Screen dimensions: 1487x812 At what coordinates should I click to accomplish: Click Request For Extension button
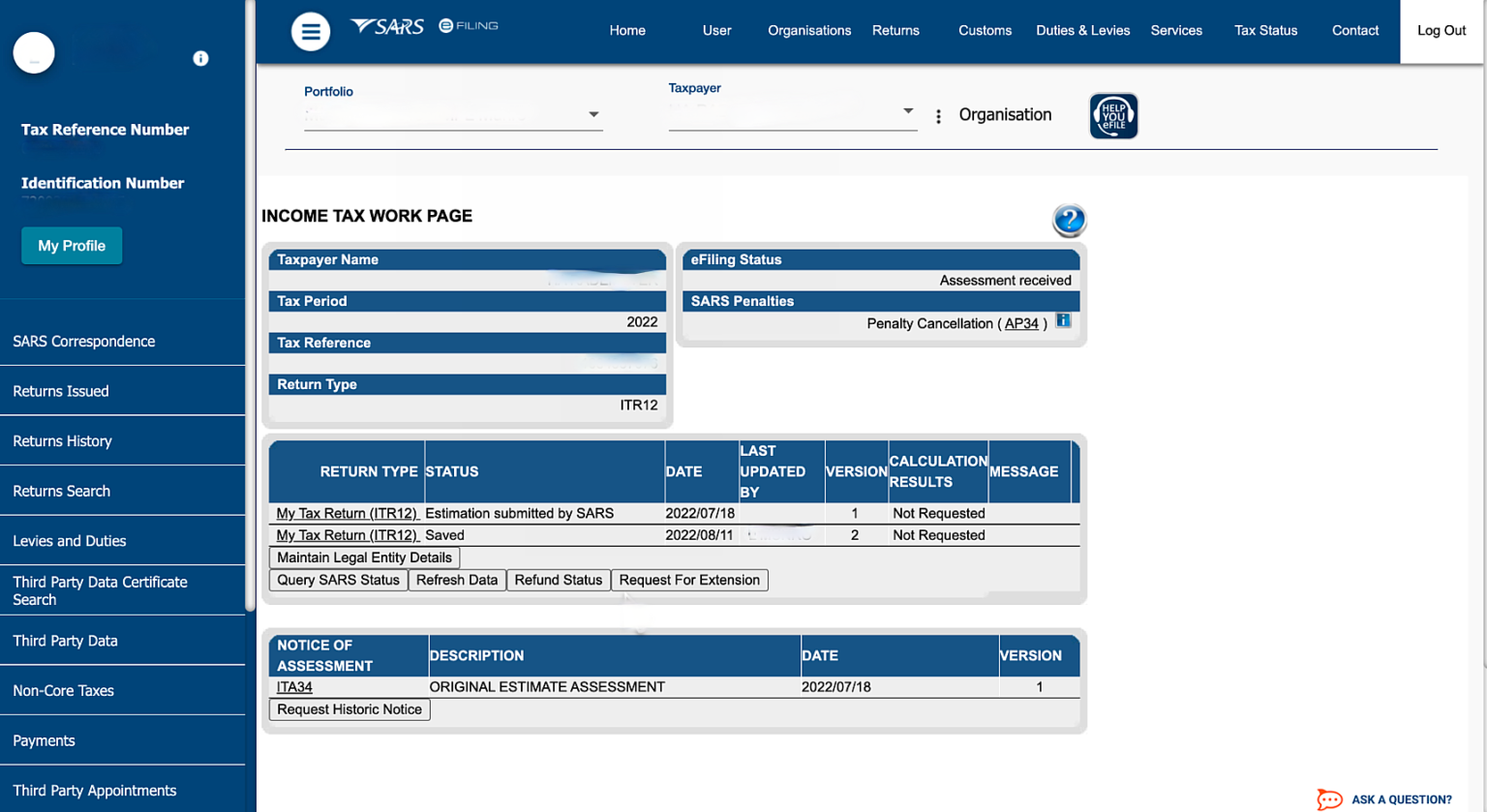[689, 580]
